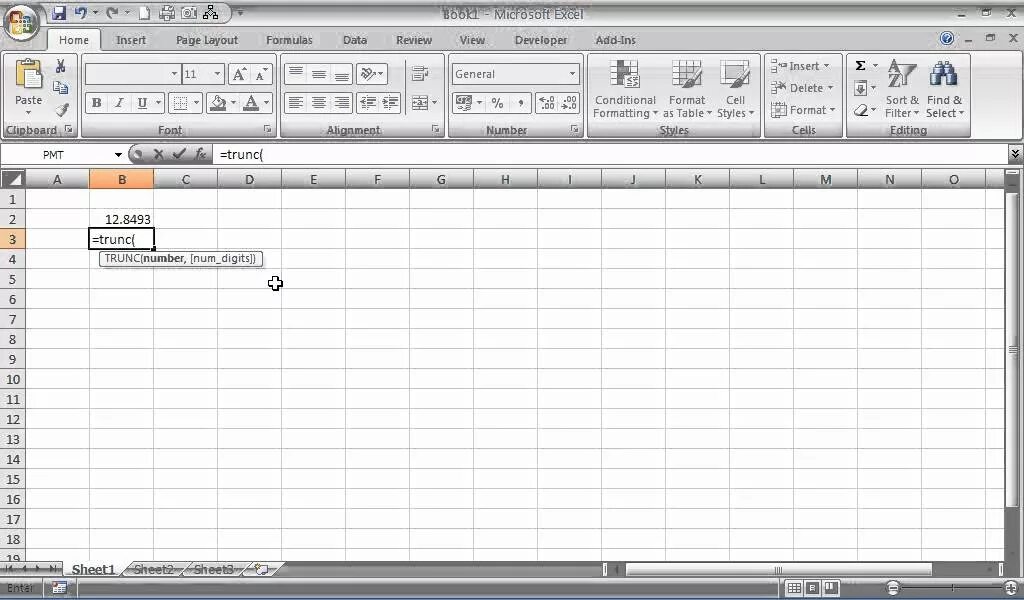Cancel formula entry with X button
This screenshot has height=600, width=1024.
(158, 154)
